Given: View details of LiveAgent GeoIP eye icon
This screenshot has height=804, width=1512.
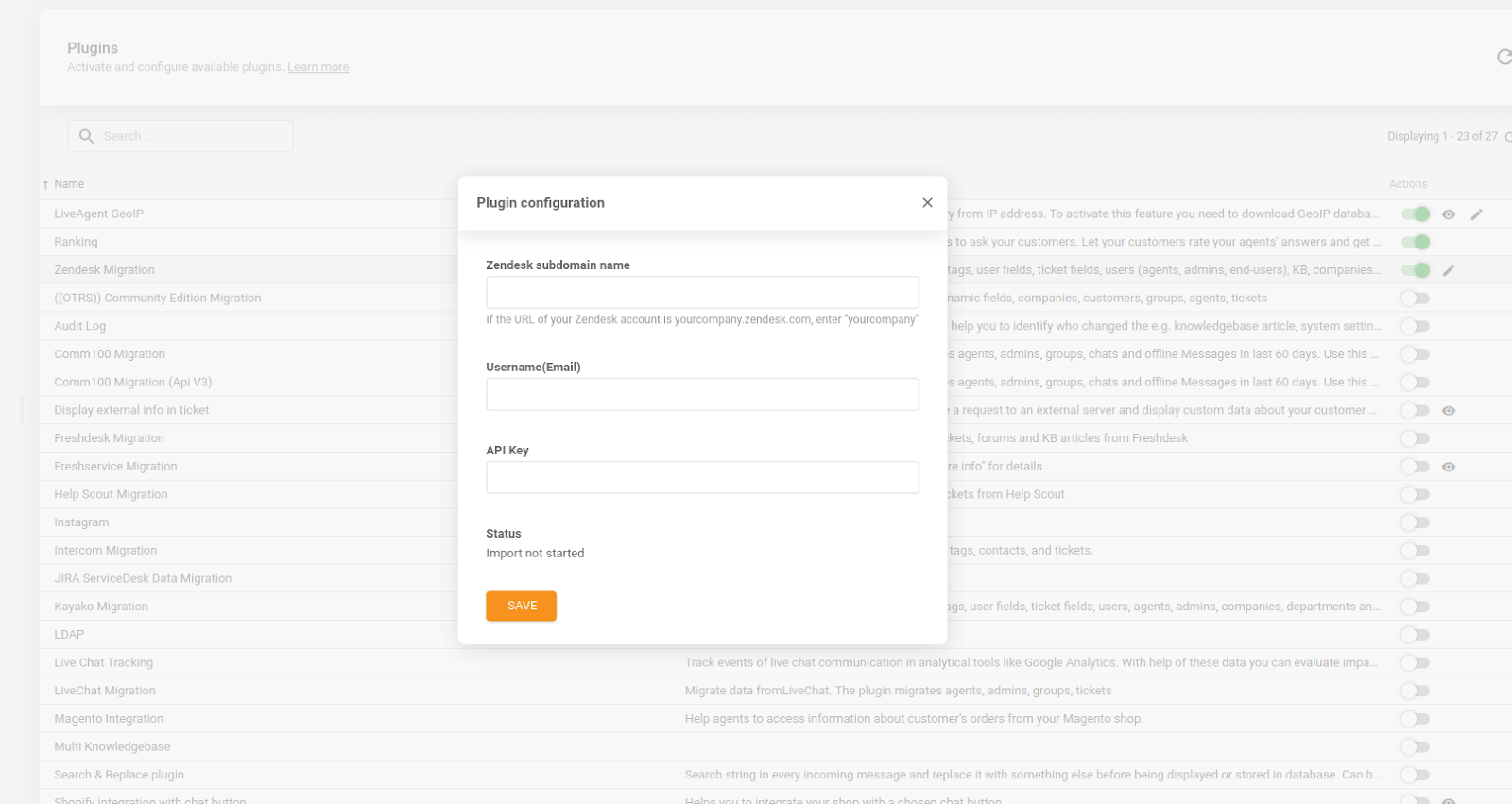Looking at the screenshot, I should pos(1449,214).
